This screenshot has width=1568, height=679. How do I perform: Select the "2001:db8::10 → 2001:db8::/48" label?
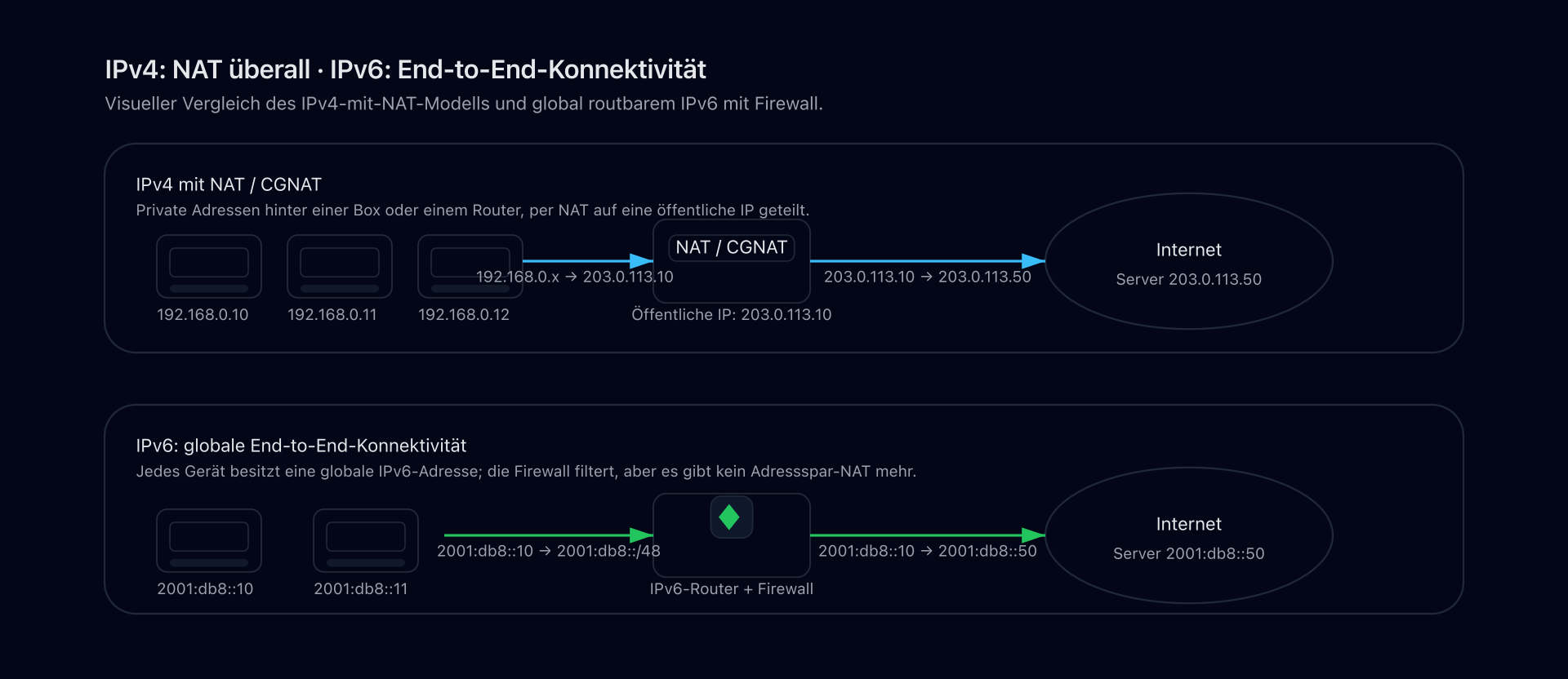(x=548, y=552)
